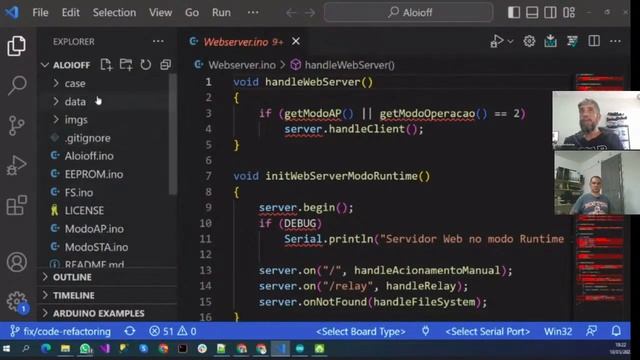Open the Run menu
Image resolution: width=640 pixels, height=360 pixels.
click(x=221, y=13)
